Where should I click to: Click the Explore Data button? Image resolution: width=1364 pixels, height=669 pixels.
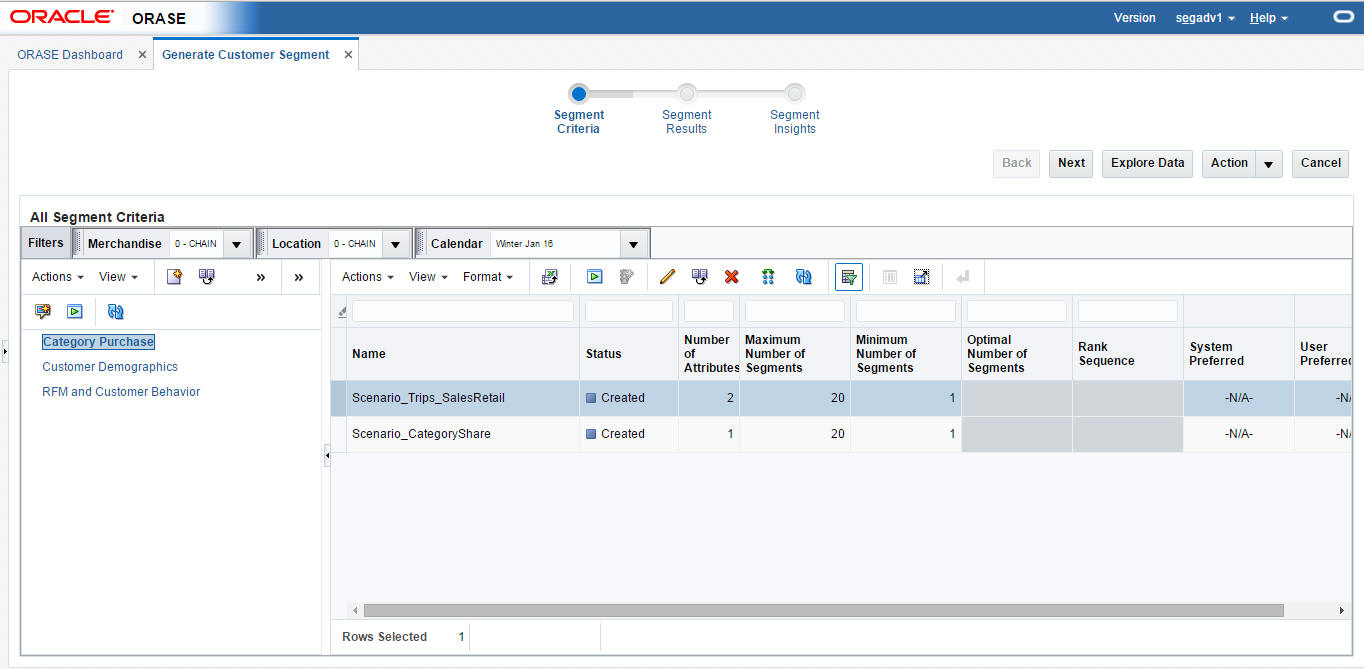tap(1147, 163)
